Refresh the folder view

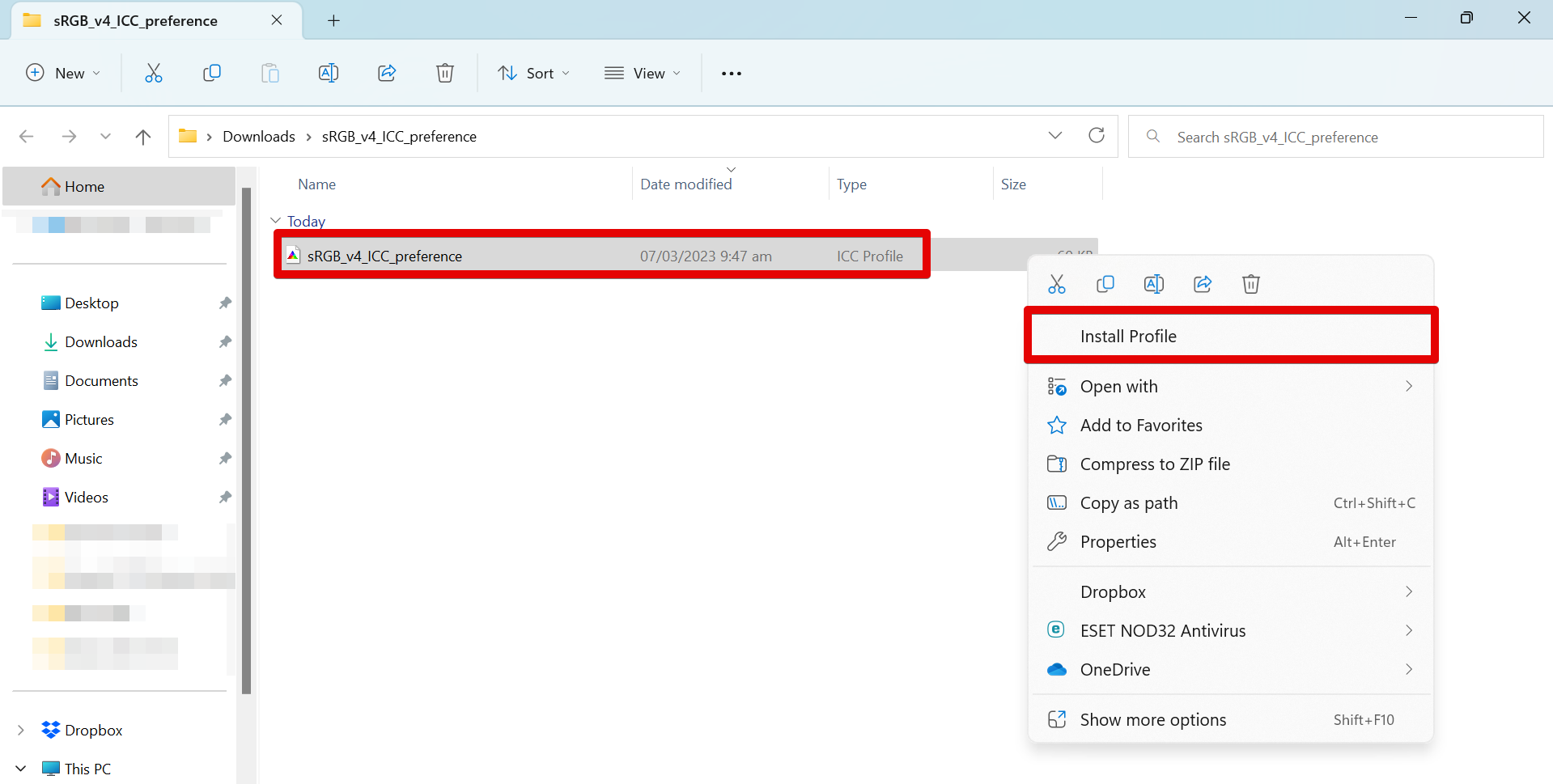1097,135
